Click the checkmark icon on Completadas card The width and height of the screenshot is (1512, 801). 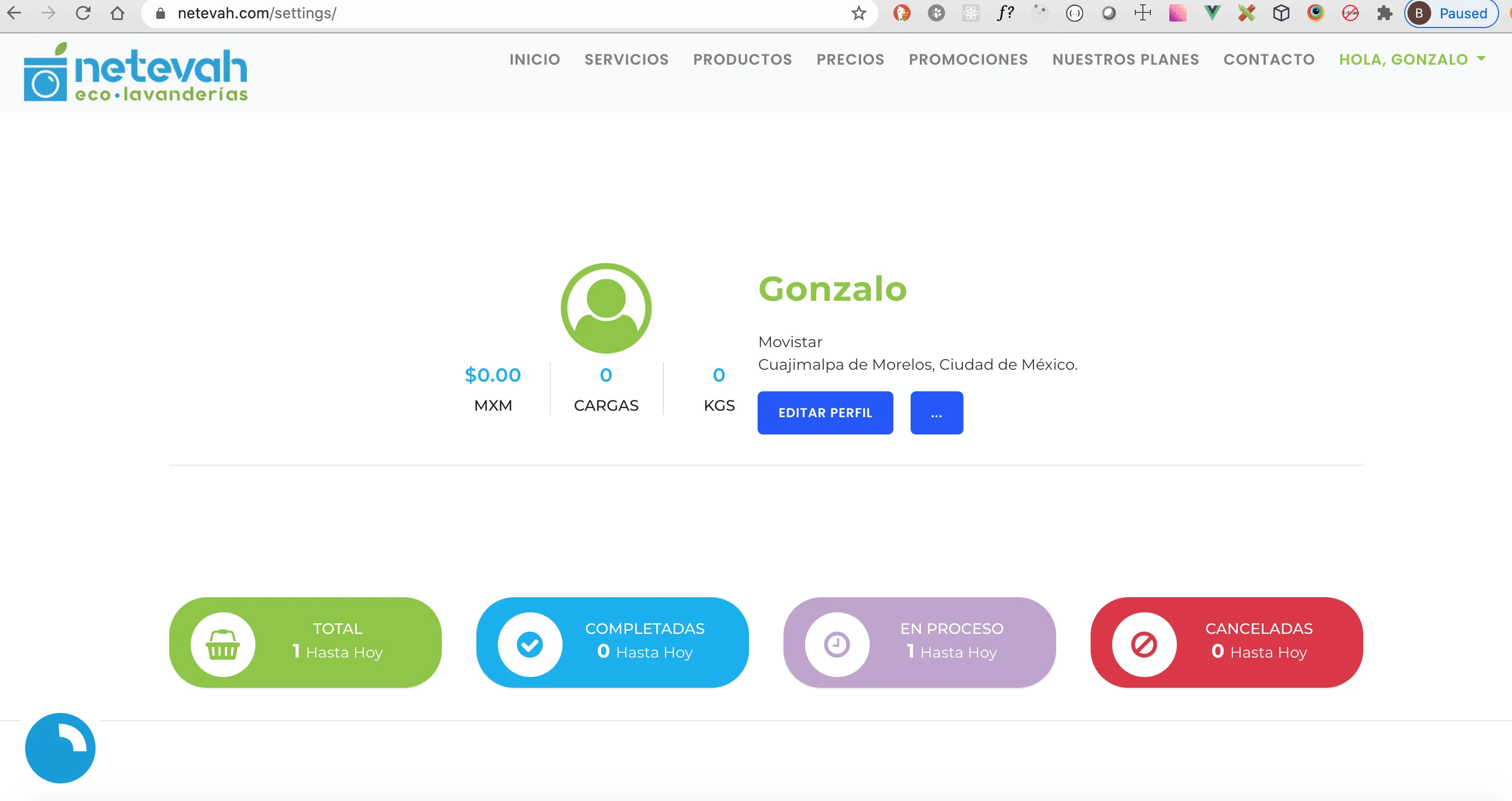(x=530, y=644)
